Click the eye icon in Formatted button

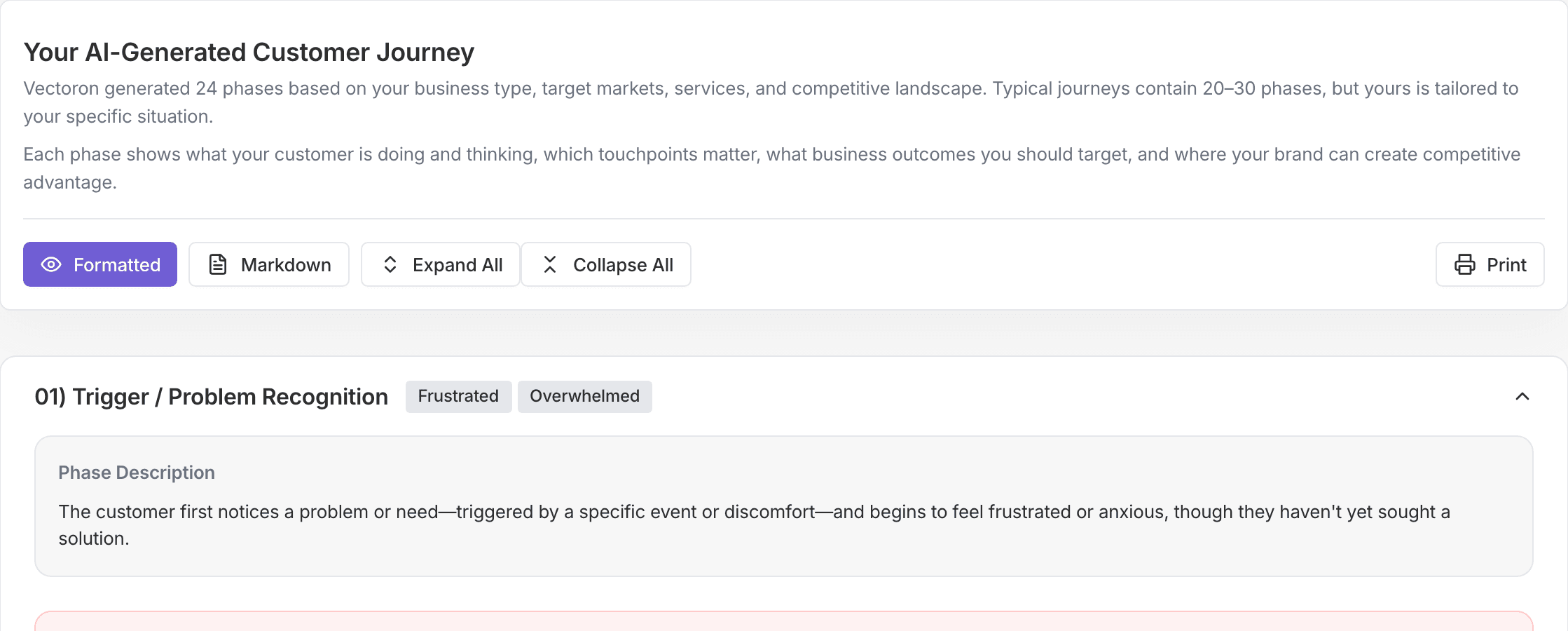(x=51, y=264)
